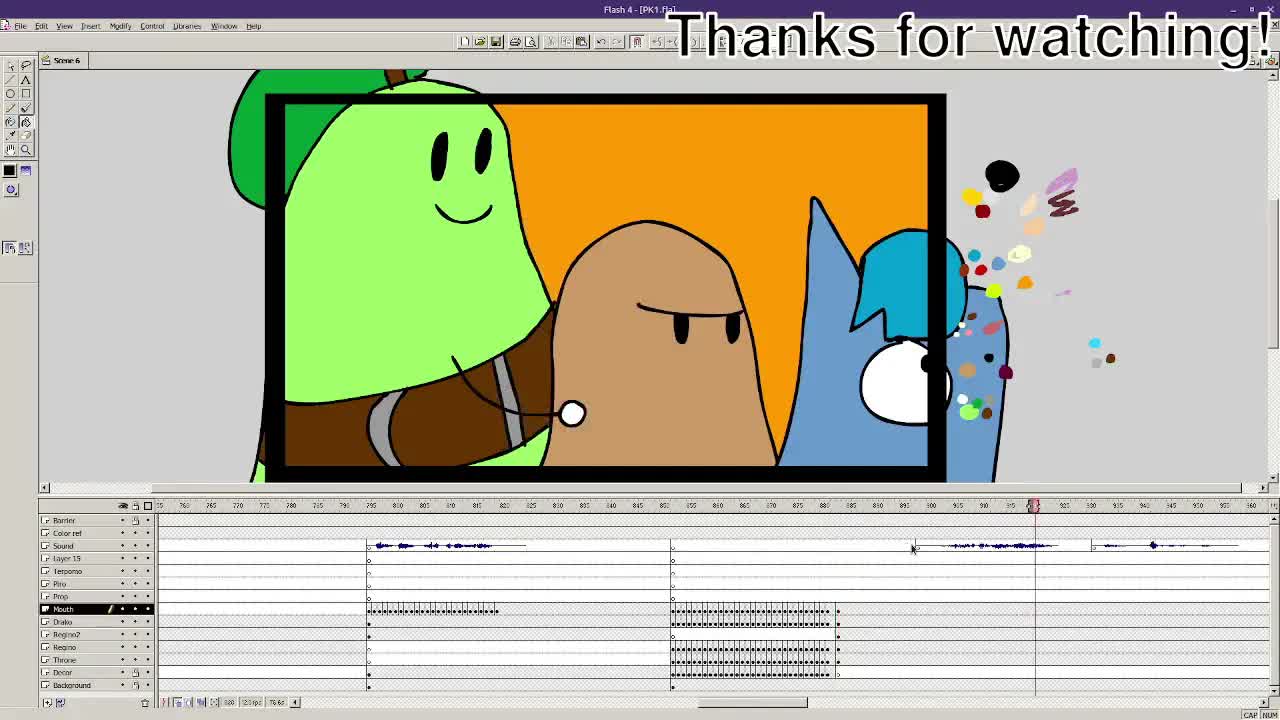This screenshot has height=720, width=1280.
Task: Open the Control menu
Action: tap(152, 26)
